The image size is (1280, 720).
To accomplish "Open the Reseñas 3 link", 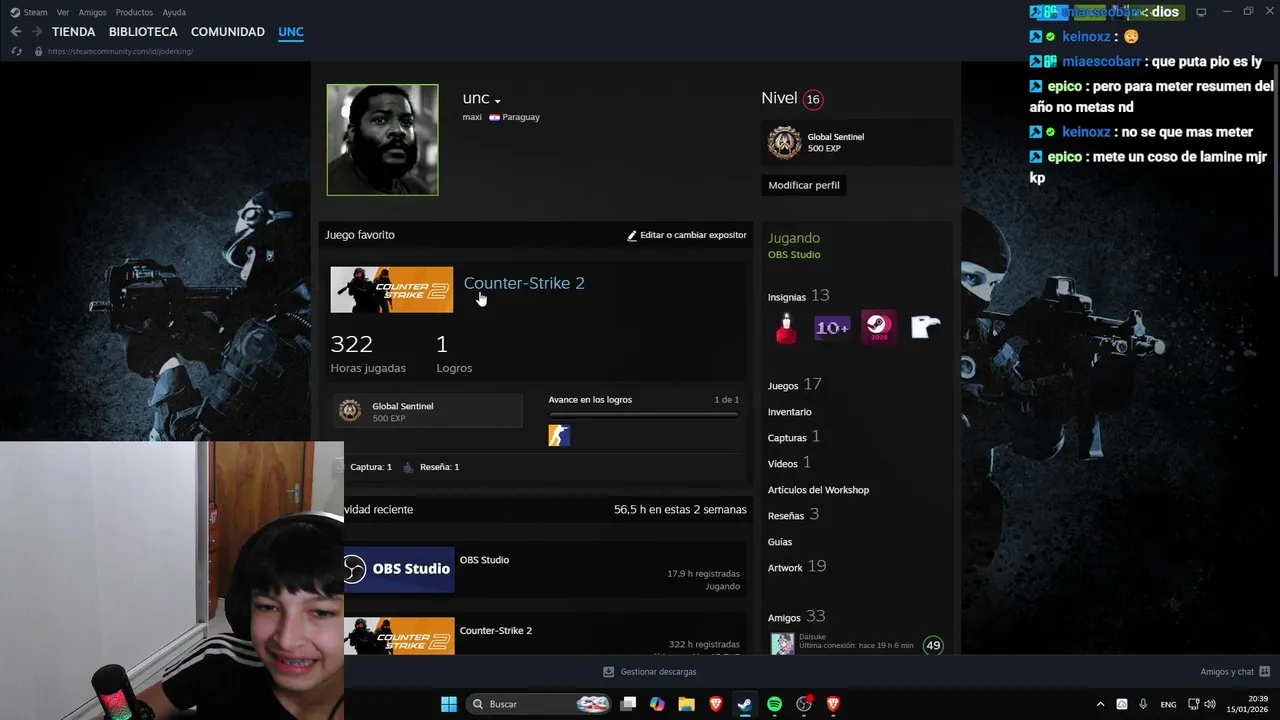I will tap(794, 515).
